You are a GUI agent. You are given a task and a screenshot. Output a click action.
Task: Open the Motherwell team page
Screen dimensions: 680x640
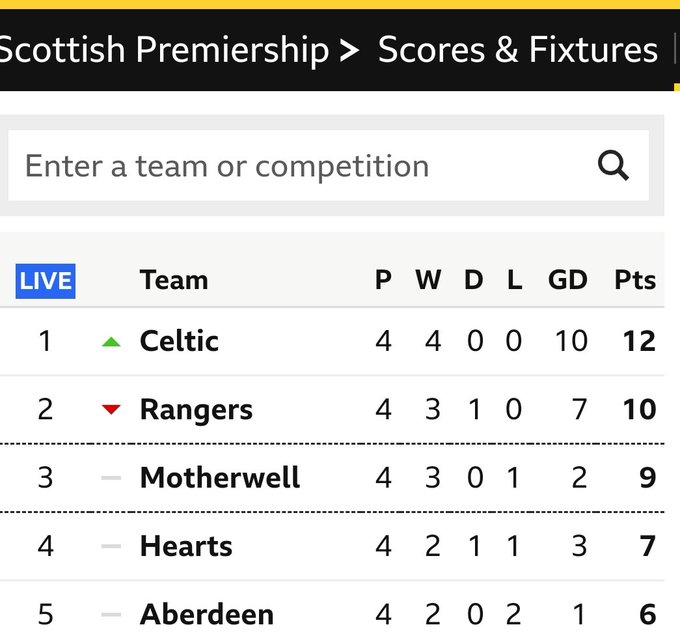(220, 478)
